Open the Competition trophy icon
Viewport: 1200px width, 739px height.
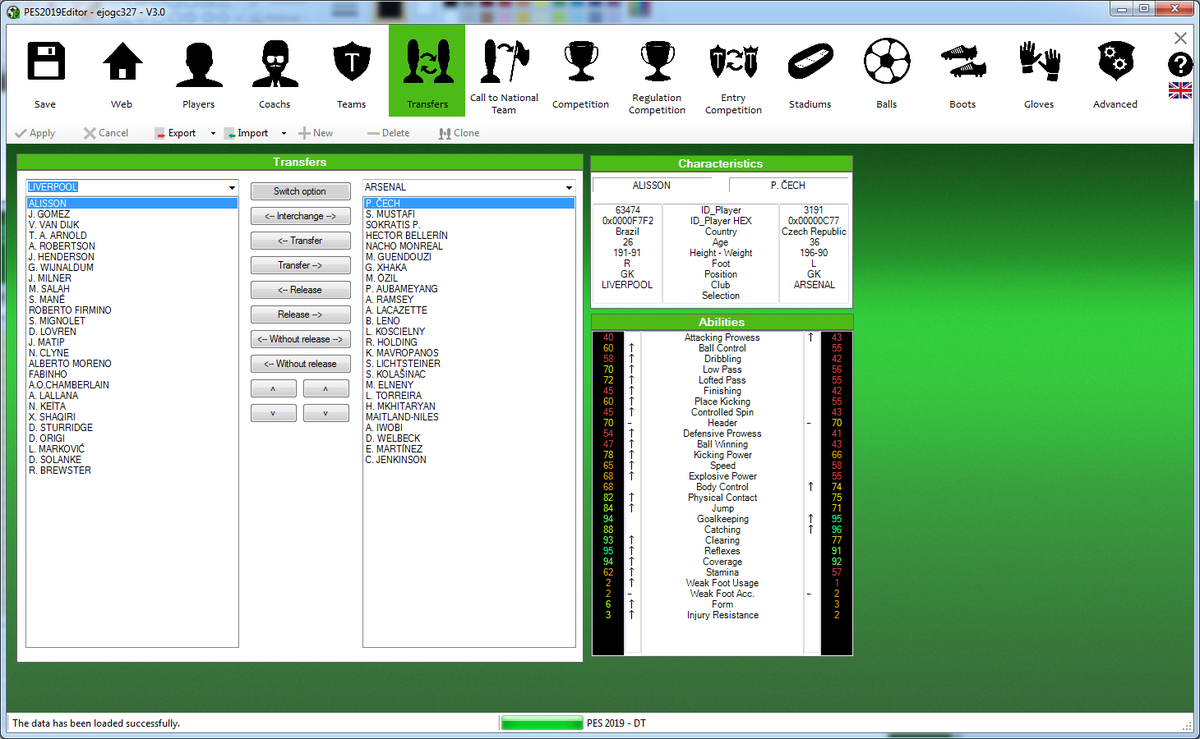click(x=580, y=61)
